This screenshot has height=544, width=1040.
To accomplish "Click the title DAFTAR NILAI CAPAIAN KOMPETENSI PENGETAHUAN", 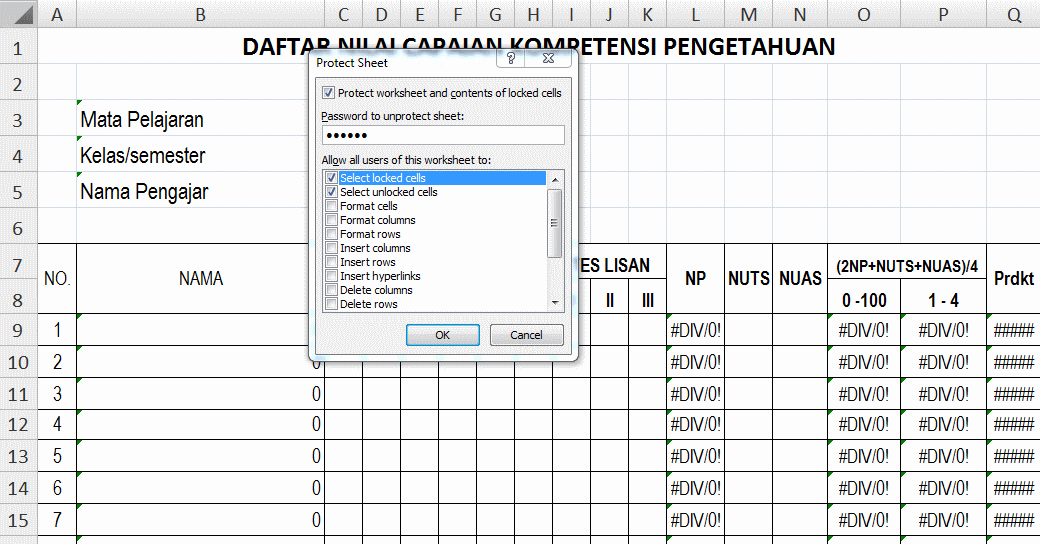I will click(x=539, y=46).
